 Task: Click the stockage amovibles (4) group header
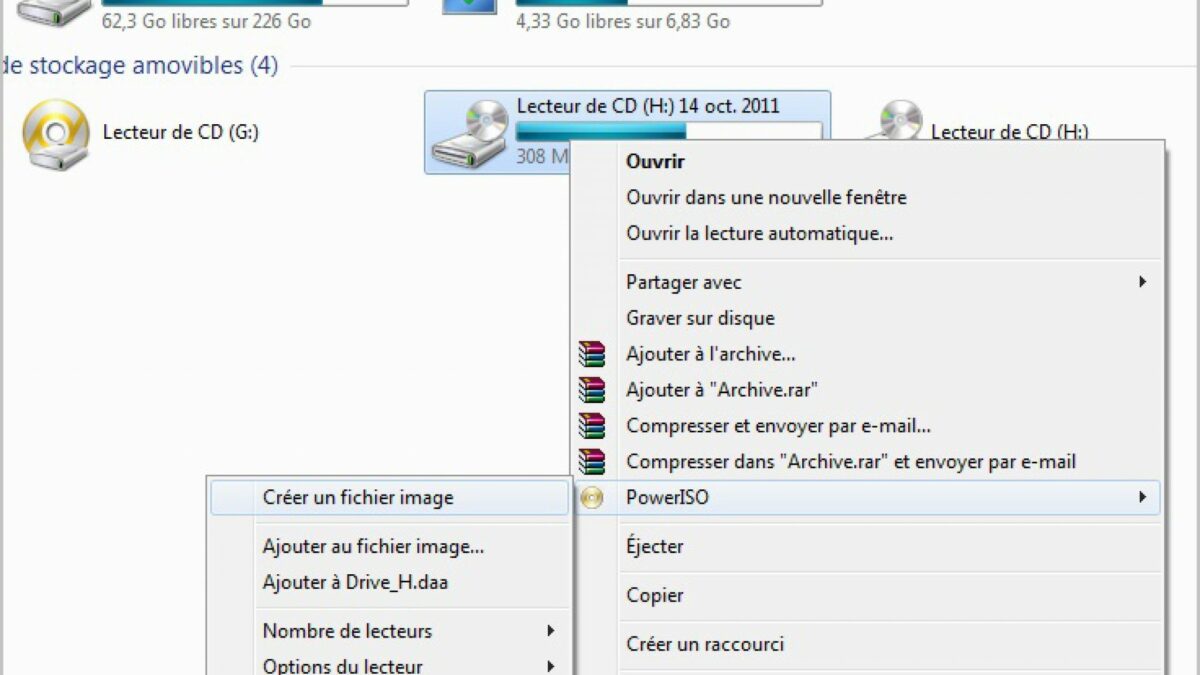click(x=140, y=66)
